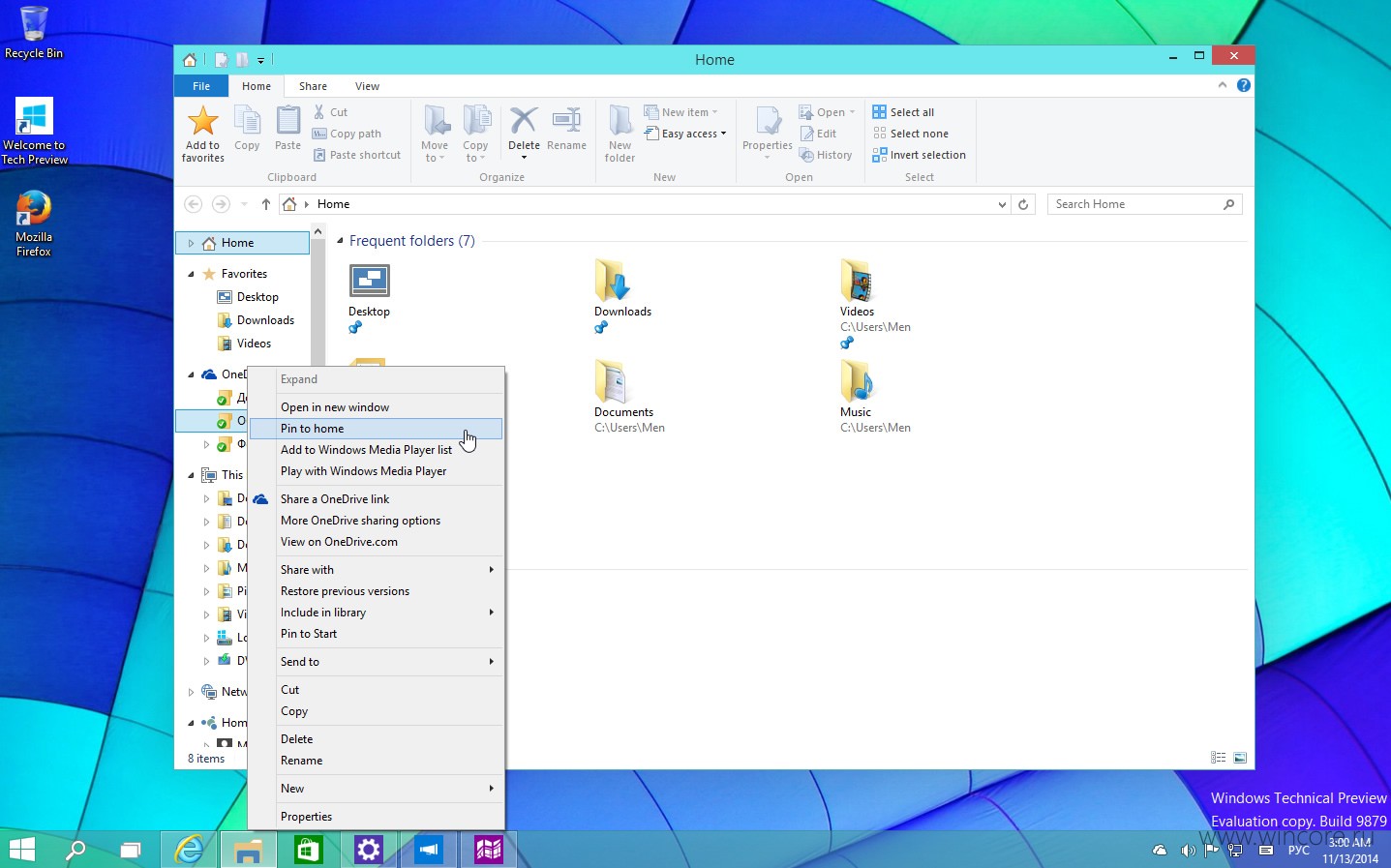Choose Properties in the context menu
Screen dimensions: 1391x868
pyautogui.click(x=377, y=817)
